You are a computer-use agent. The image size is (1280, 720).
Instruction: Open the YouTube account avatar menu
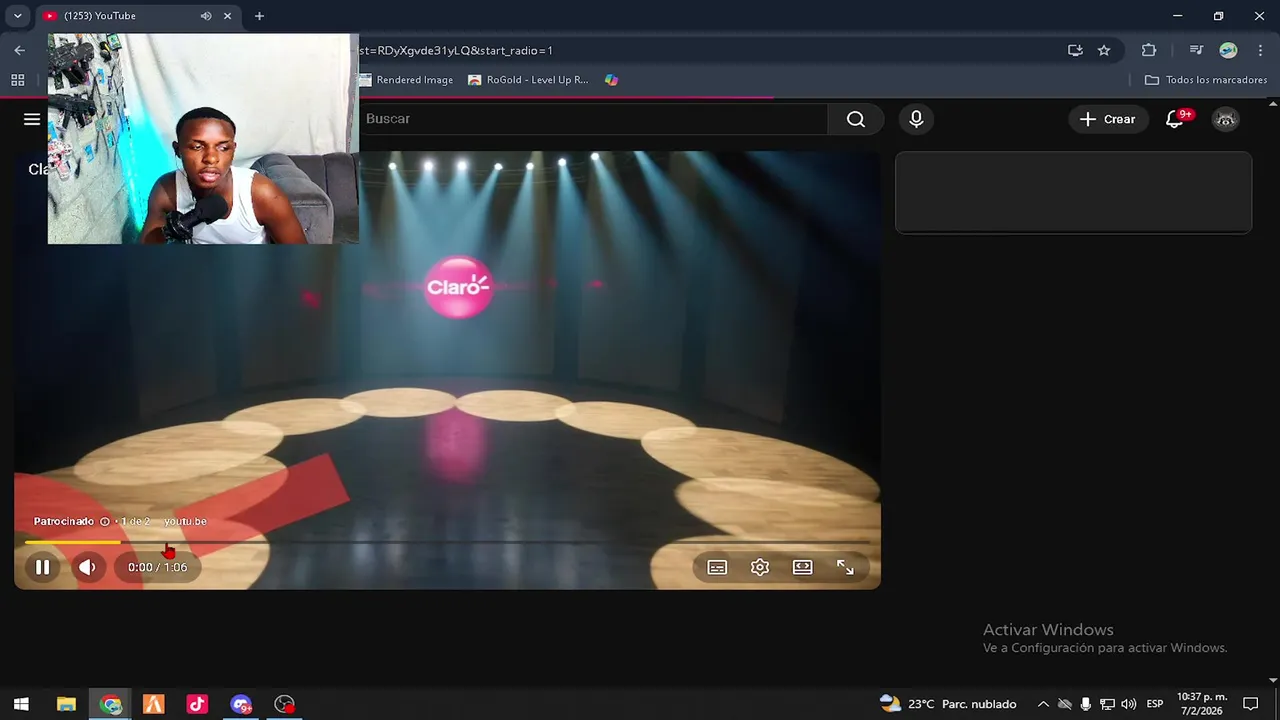click(x=1226, y=119)
